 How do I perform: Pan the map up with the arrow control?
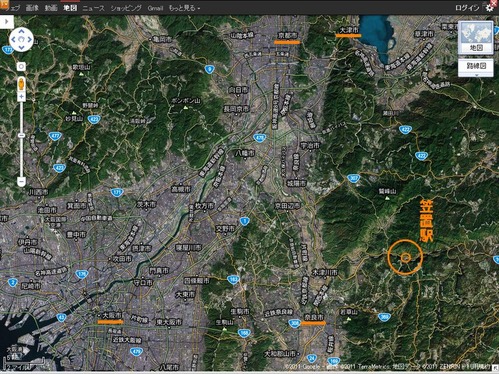[x=21, y=32]
